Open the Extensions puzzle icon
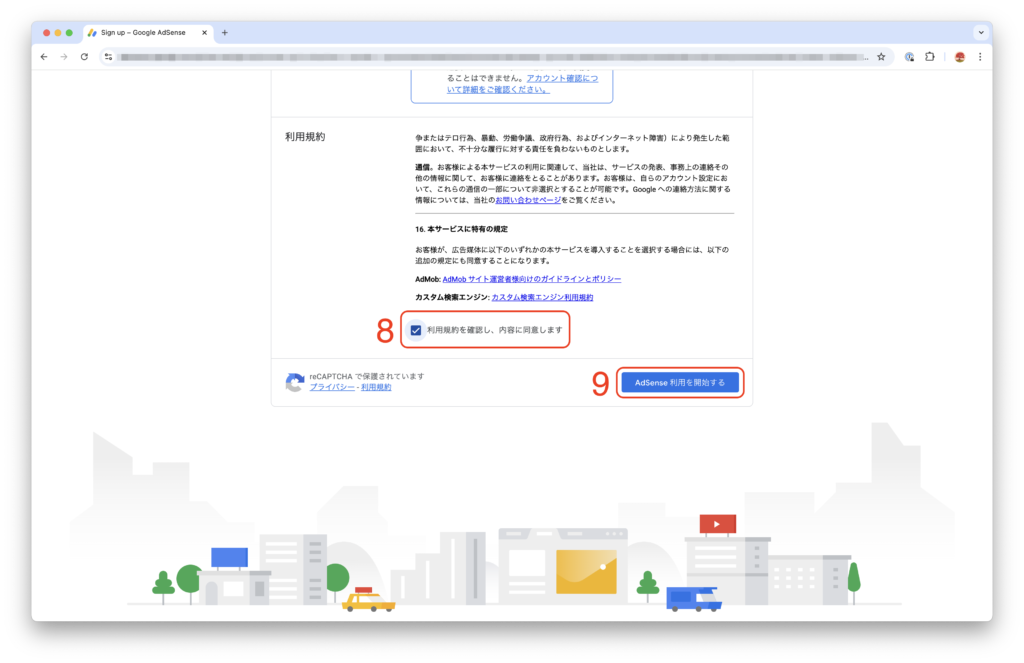 point(929,57)
